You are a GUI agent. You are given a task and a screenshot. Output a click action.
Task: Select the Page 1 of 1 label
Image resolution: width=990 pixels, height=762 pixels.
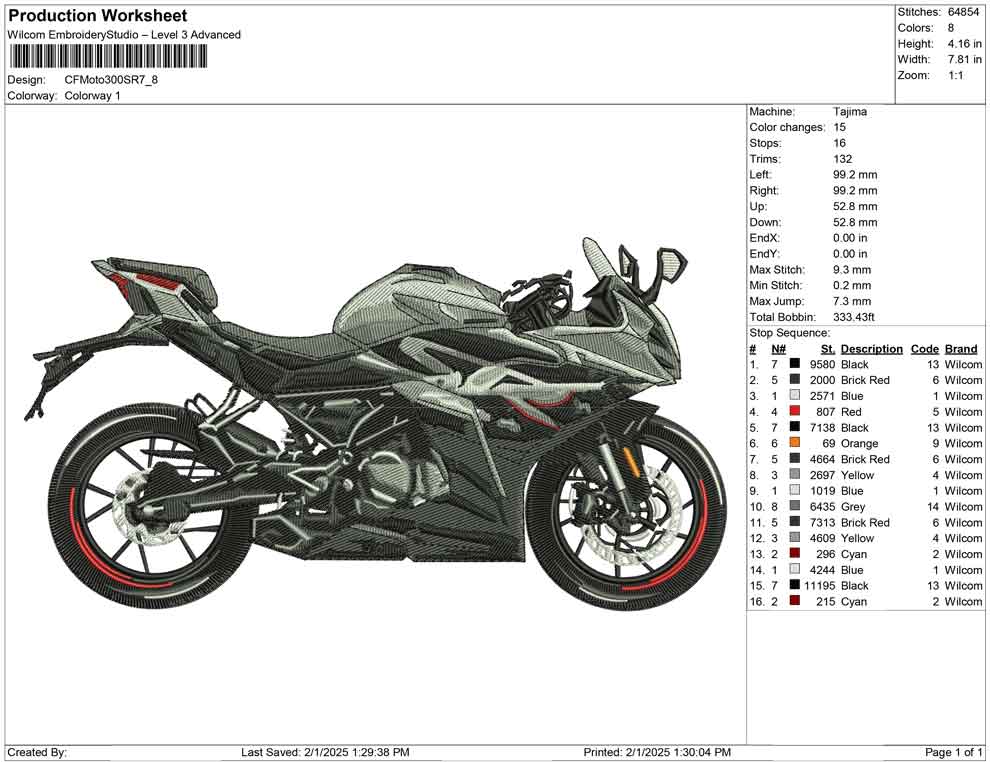point(952,747)
